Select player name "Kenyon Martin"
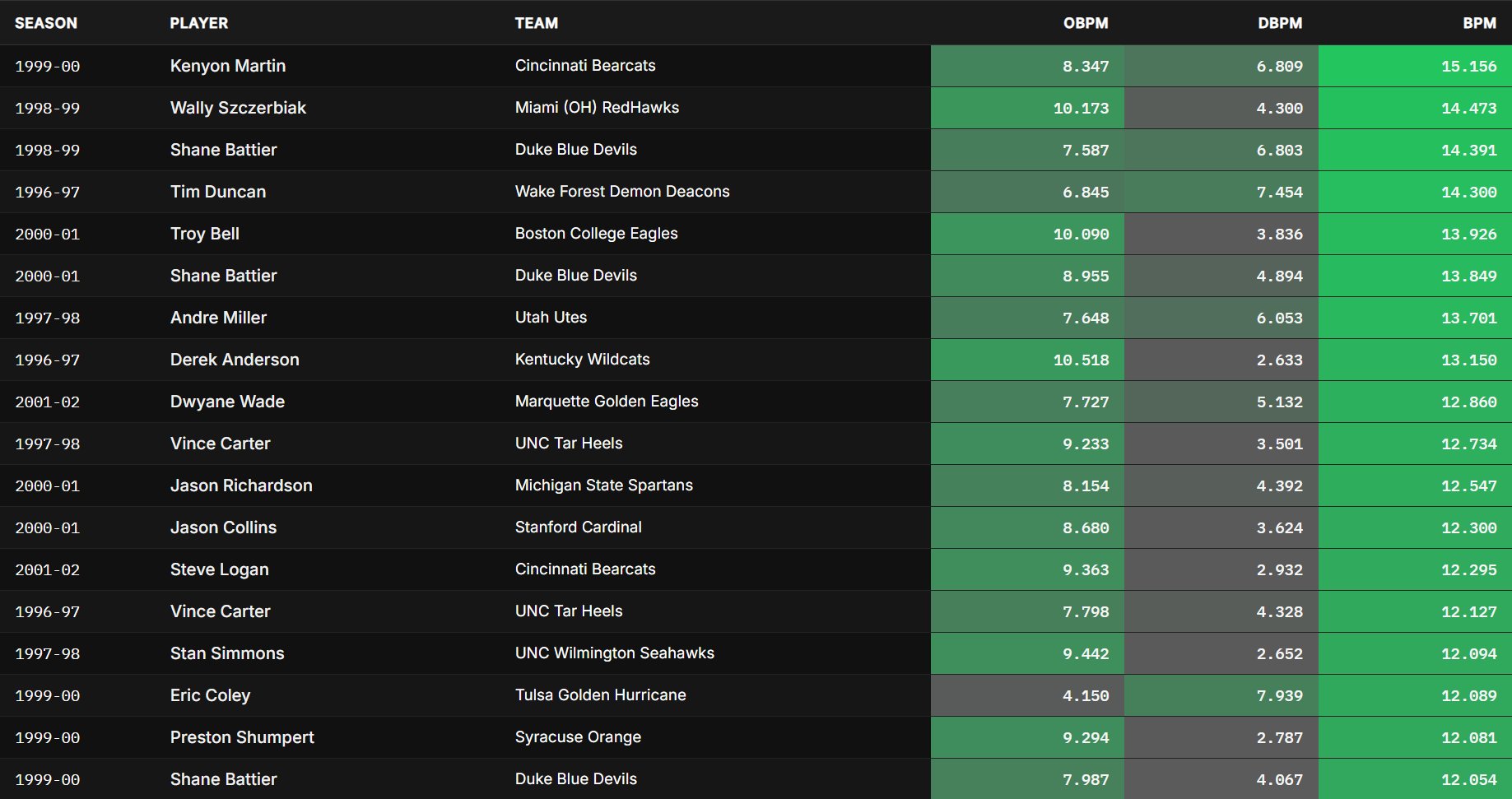The height and width of the screenshot is (799, 1512). 228,66
